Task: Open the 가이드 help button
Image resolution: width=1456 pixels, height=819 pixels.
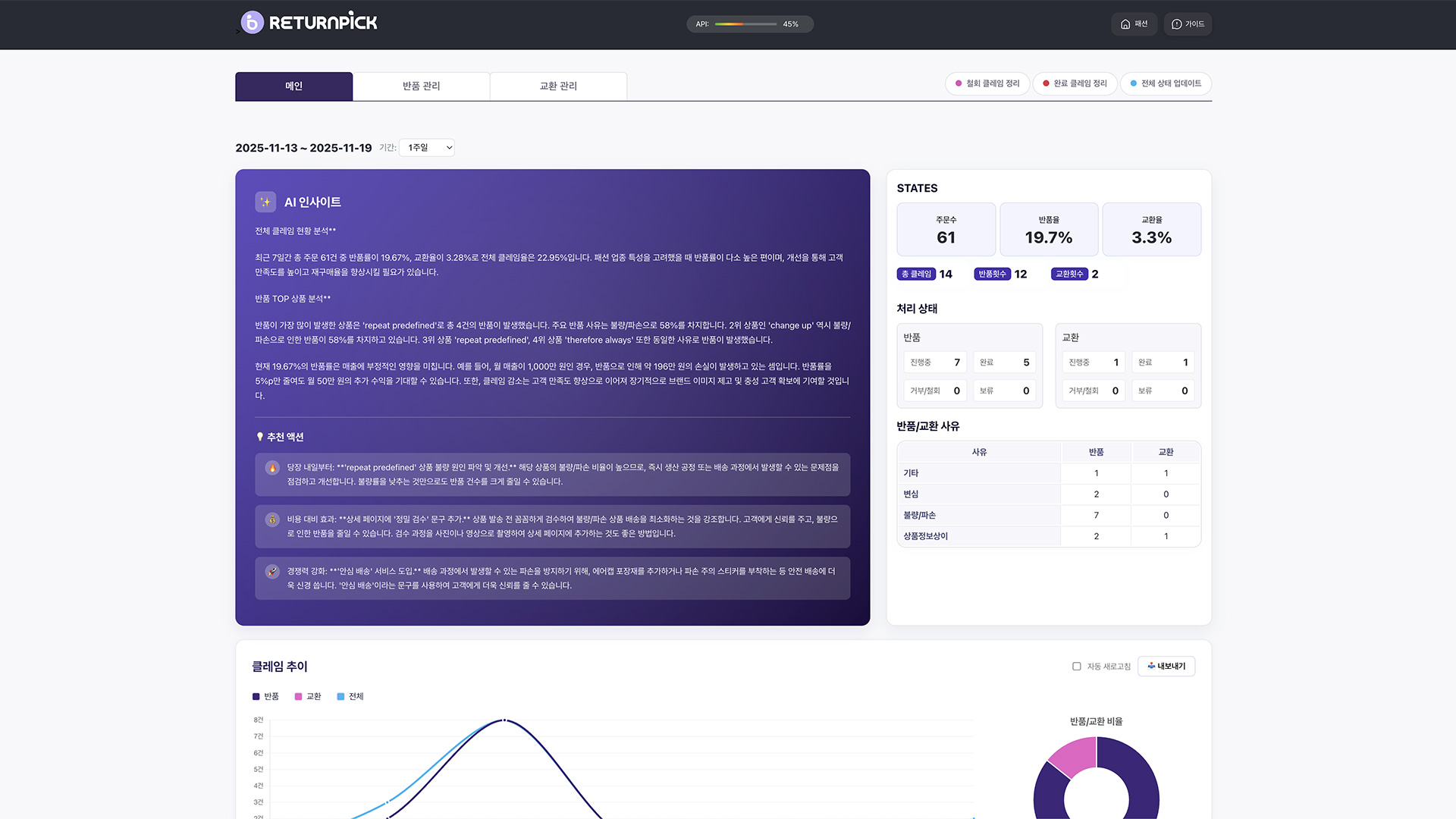Action: point(1188,24)
